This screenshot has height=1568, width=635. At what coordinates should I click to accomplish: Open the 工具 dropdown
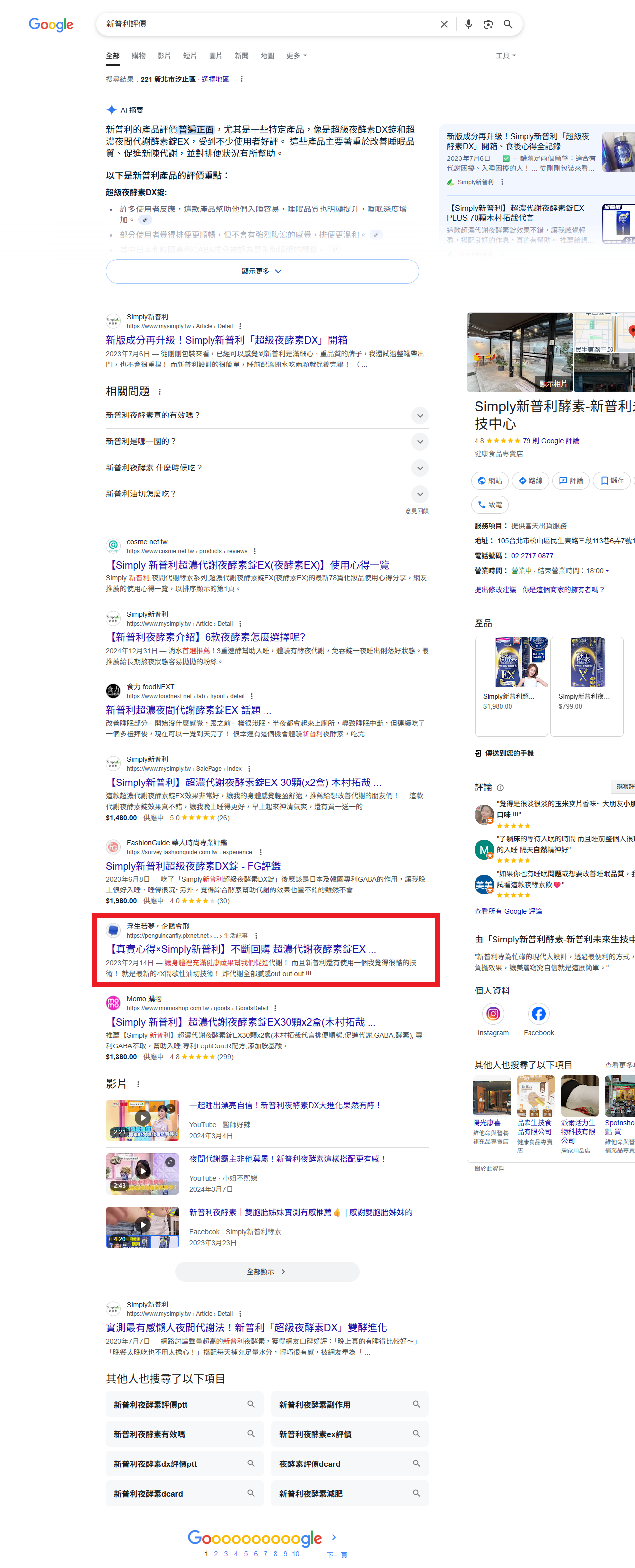505,56
